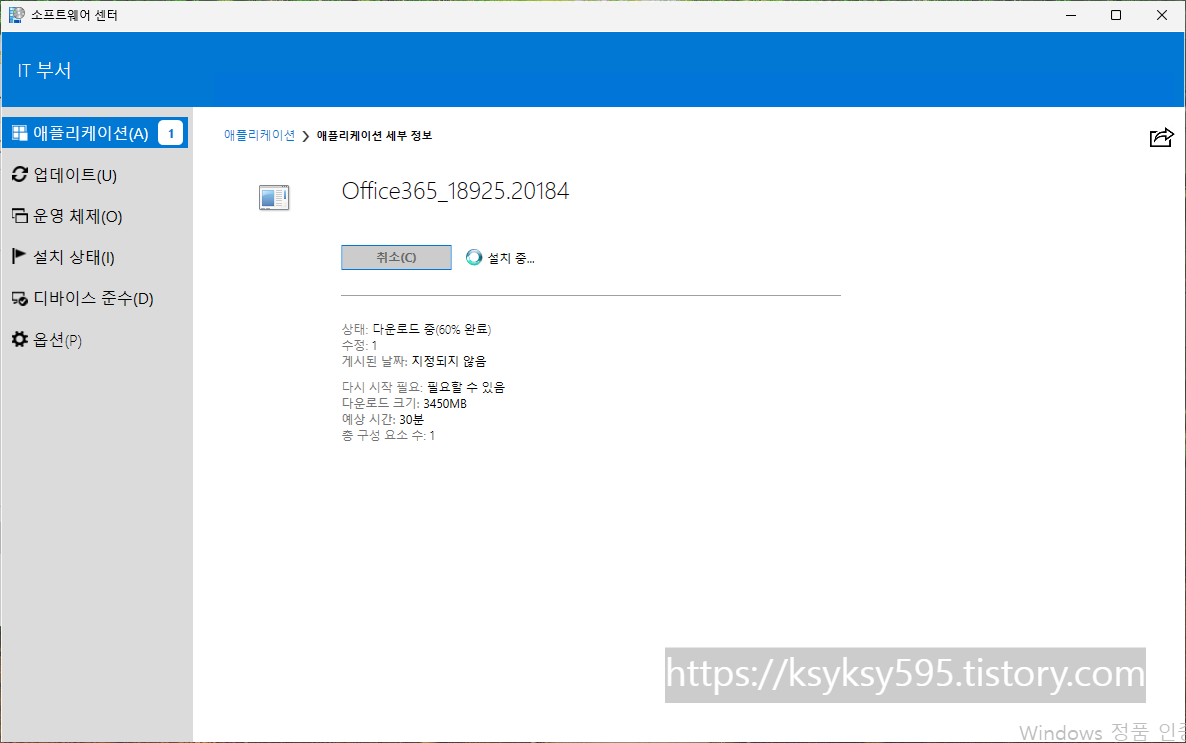This screenshot has height=743, width=1186.
Task: Click the options gear icon
Action: [20, 339]
